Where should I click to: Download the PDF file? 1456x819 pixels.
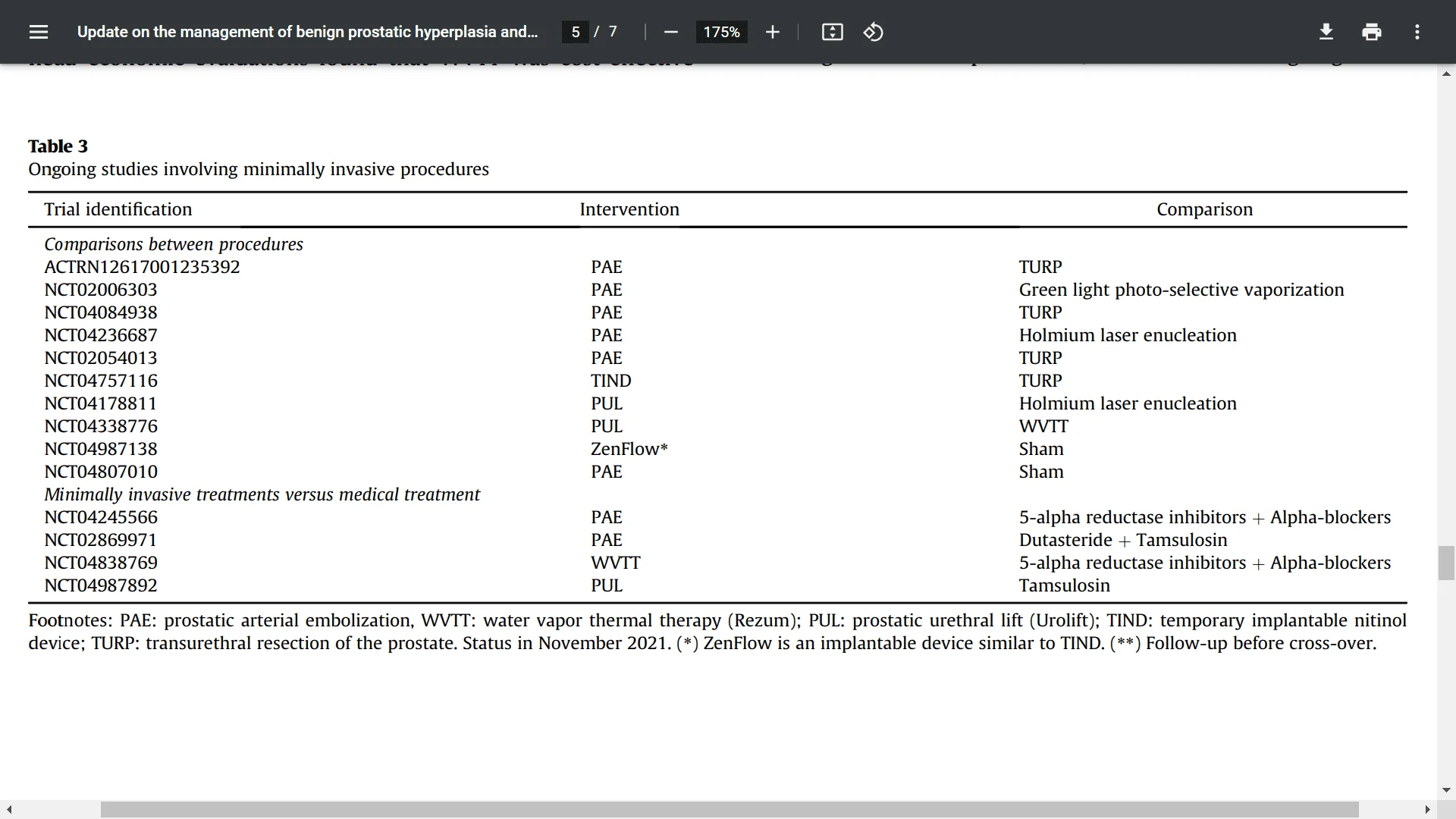pyautogui.click(x=1326, y=32)
